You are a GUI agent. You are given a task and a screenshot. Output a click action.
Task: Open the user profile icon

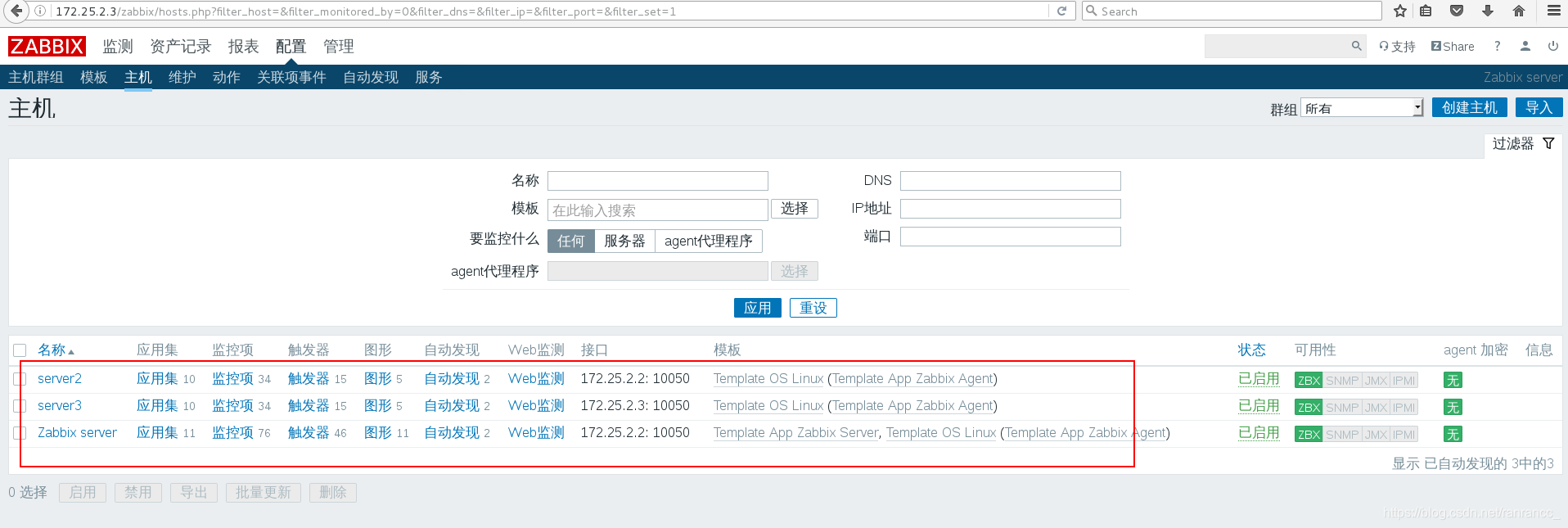coord(1525,46)
